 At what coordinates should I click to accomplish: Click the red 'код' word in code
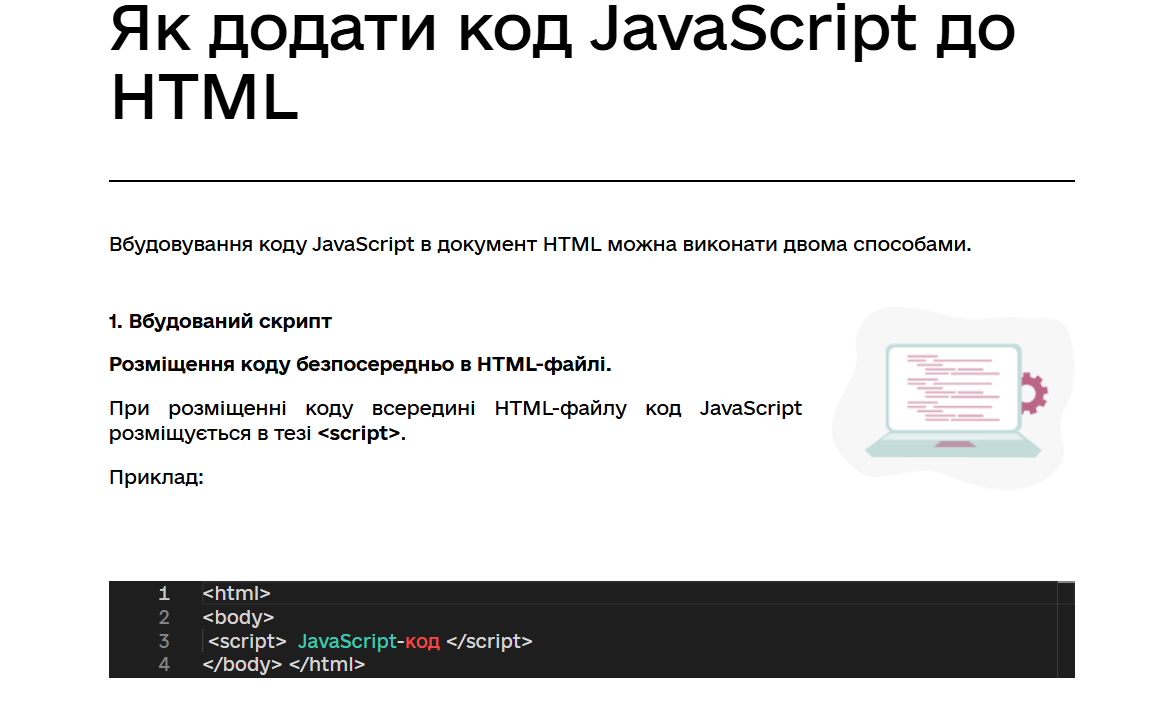pos(422,641)
